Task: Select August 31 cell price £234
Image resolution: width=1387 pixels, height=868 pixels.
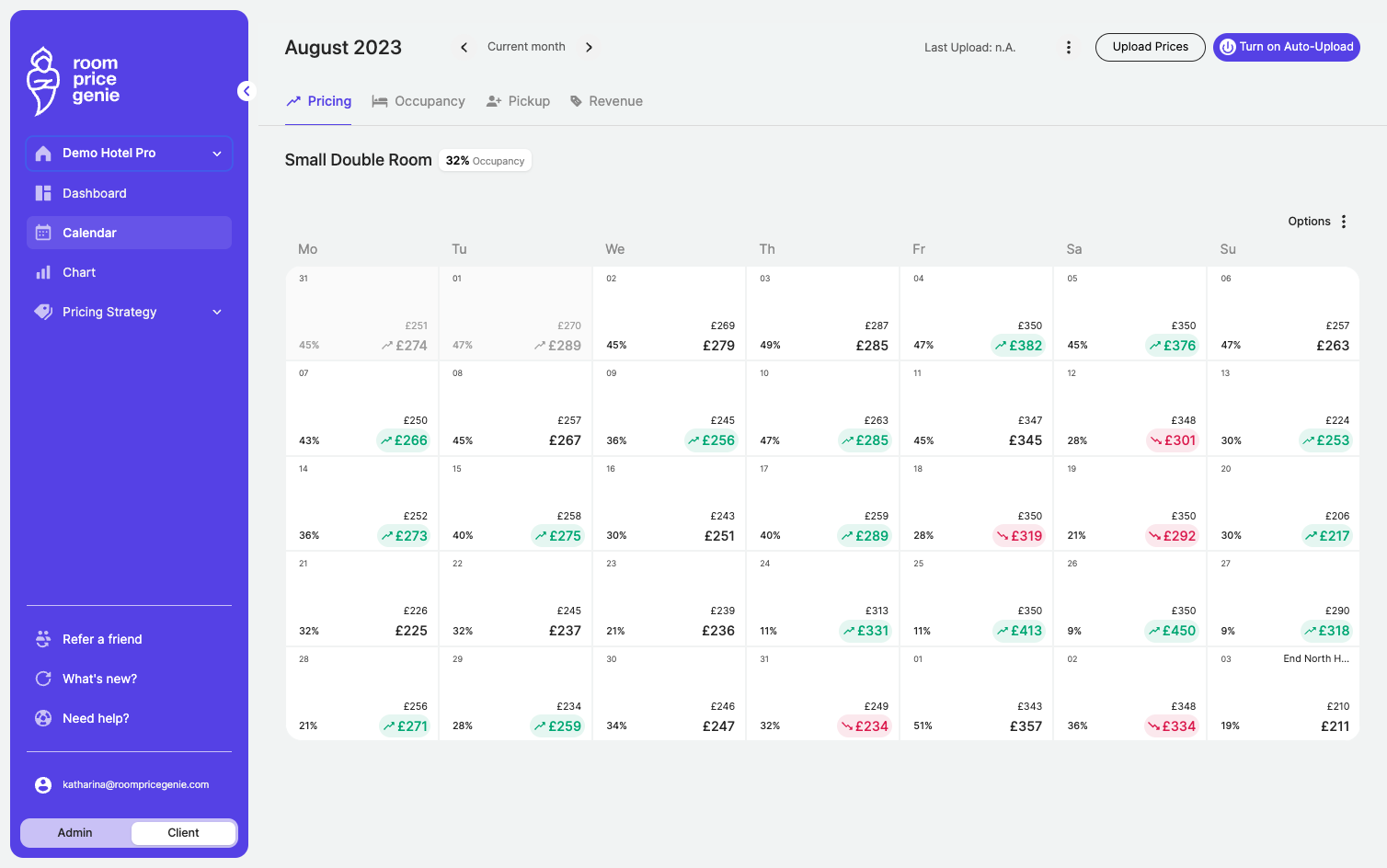Action: [865, 726]
